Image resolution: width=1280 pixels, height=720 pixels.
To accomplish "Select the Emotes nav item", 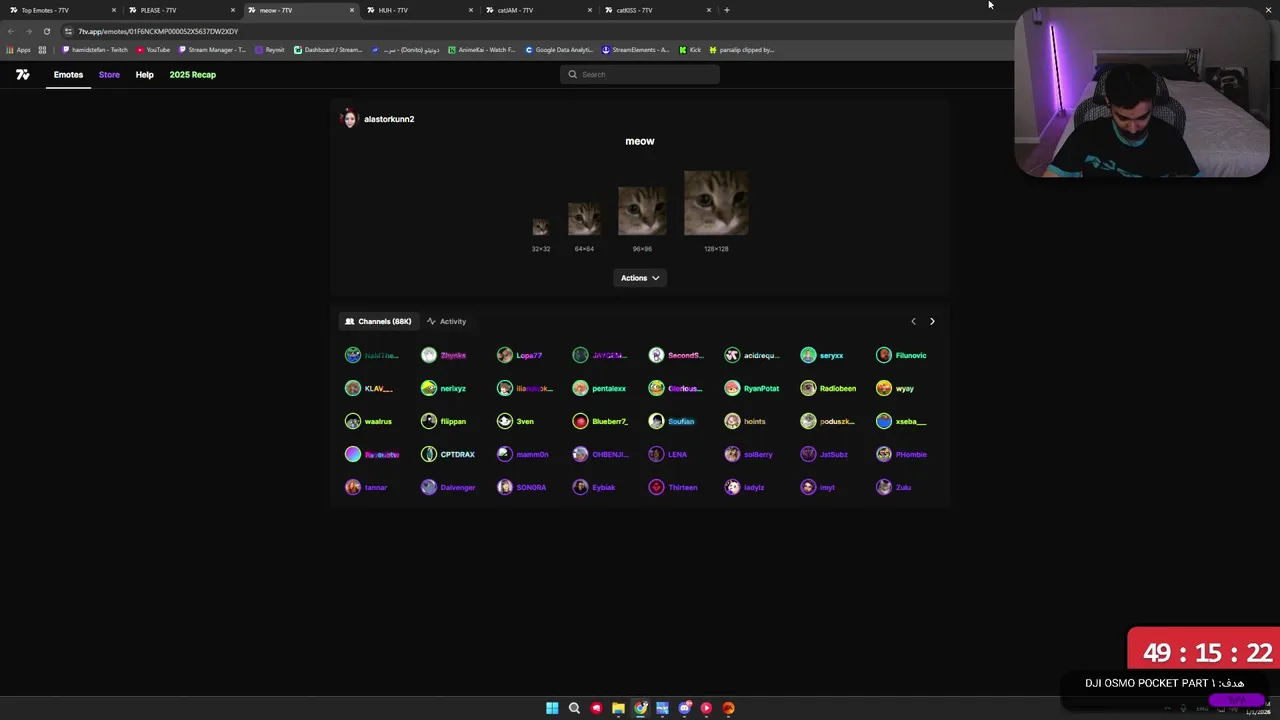I will pos(68,75).
